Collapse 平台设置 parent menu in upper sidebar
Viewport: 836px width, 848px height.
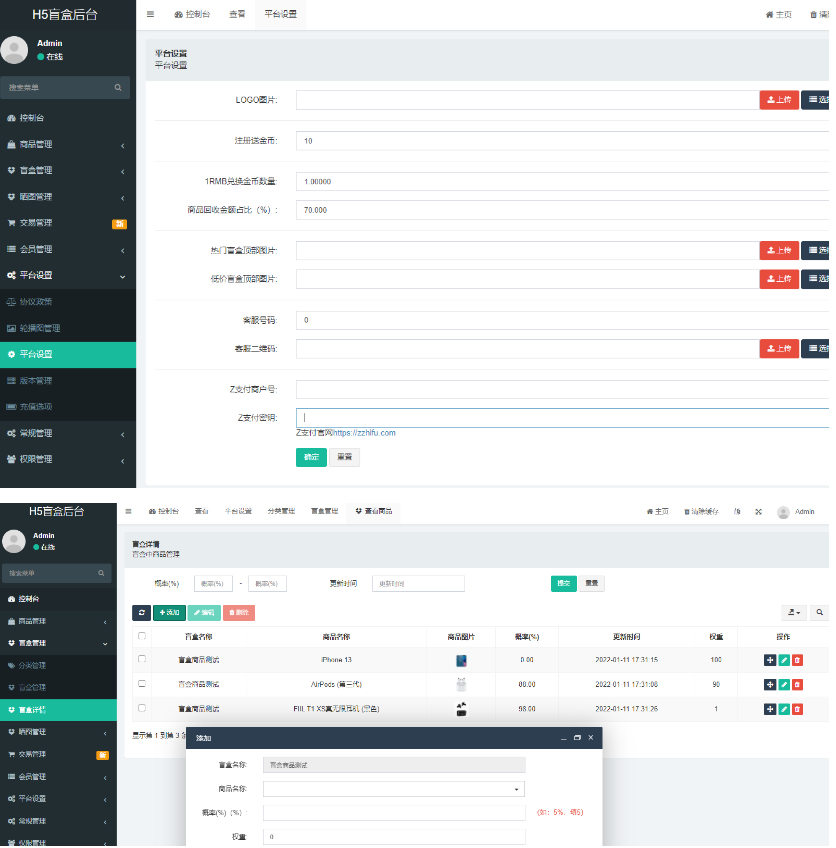pyautogui.click(x=68, y=275)
